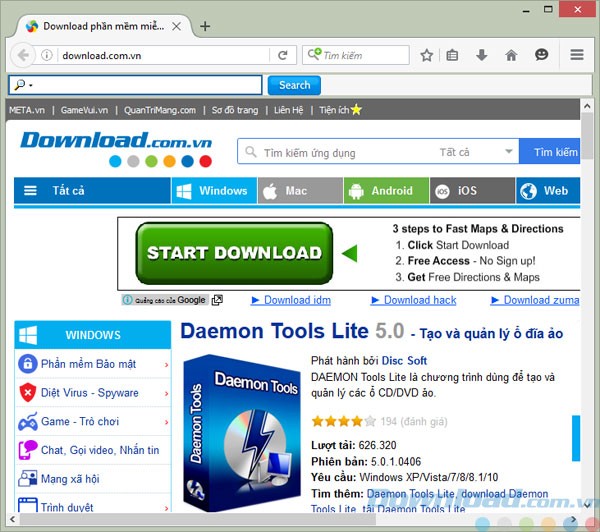600x532 pixels.
Task: Click the blue Search button in the toolbar
Action: click(294, 85)
